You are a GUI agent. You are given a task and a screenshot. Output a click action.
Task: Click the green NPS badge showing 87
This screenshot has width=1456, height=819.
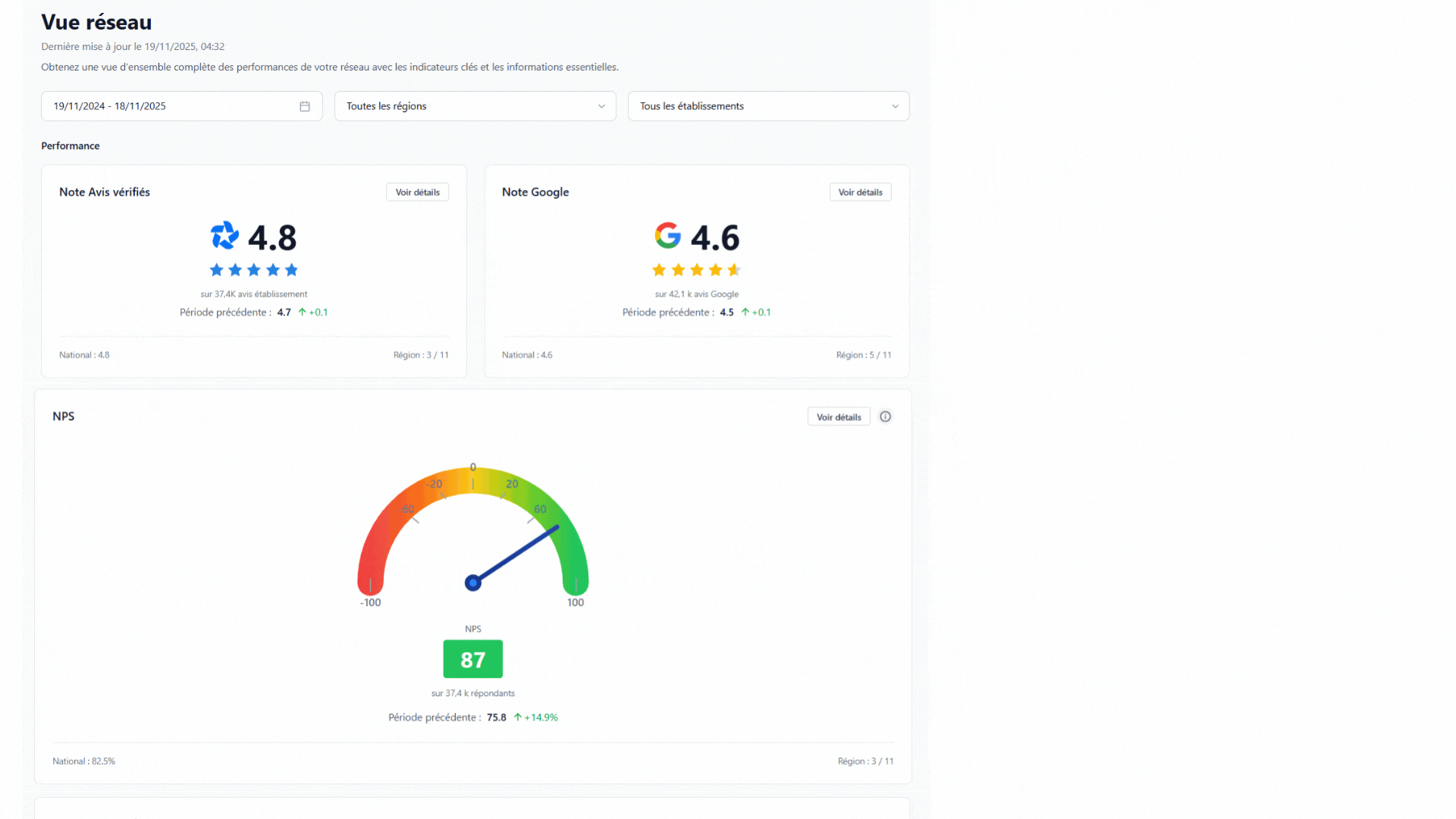(x=472, y=659)
